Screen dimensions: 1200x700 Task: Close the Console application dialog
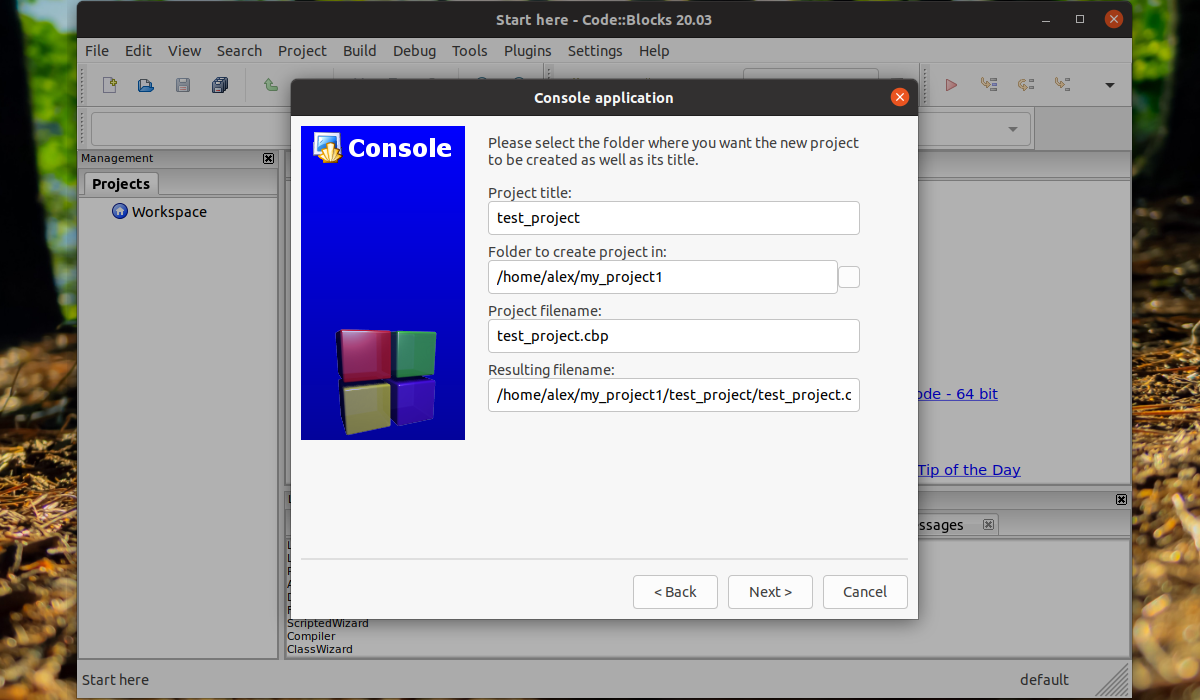[x=900, y=97]
